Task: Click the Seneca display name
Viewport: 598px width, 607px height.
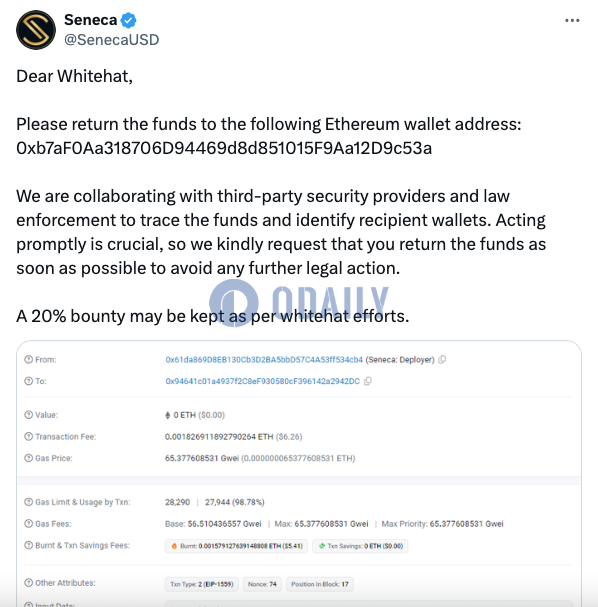Action: (91, 20)
